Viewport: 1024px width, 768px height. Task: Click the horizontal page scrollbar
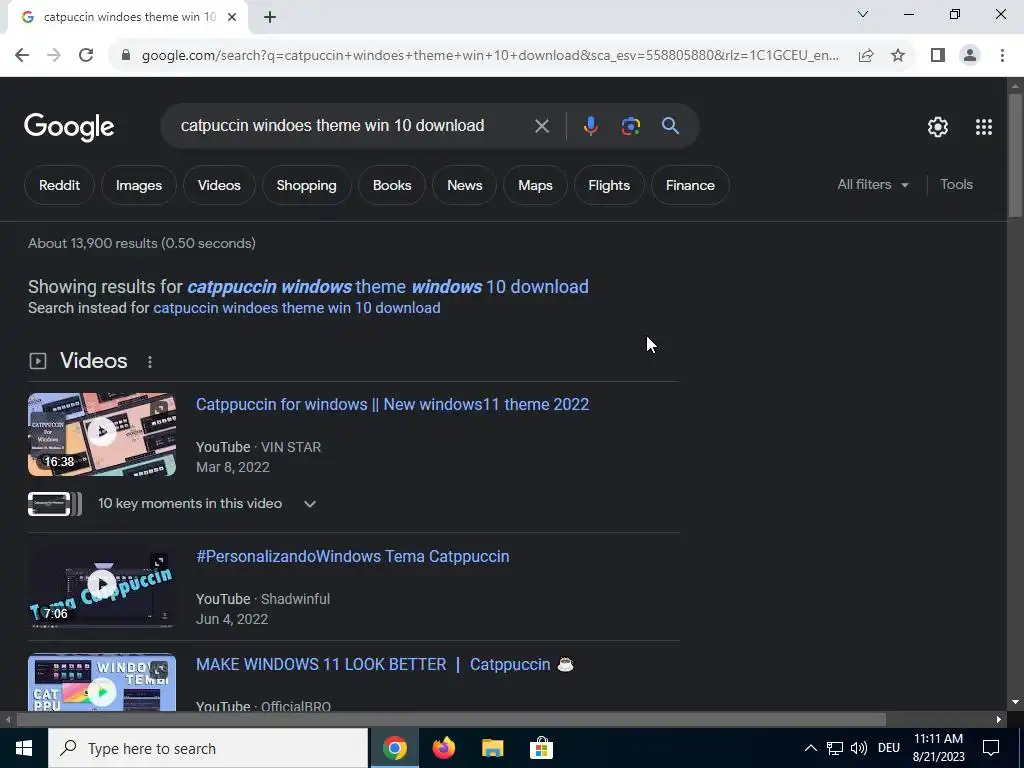[x=451, y=720]
